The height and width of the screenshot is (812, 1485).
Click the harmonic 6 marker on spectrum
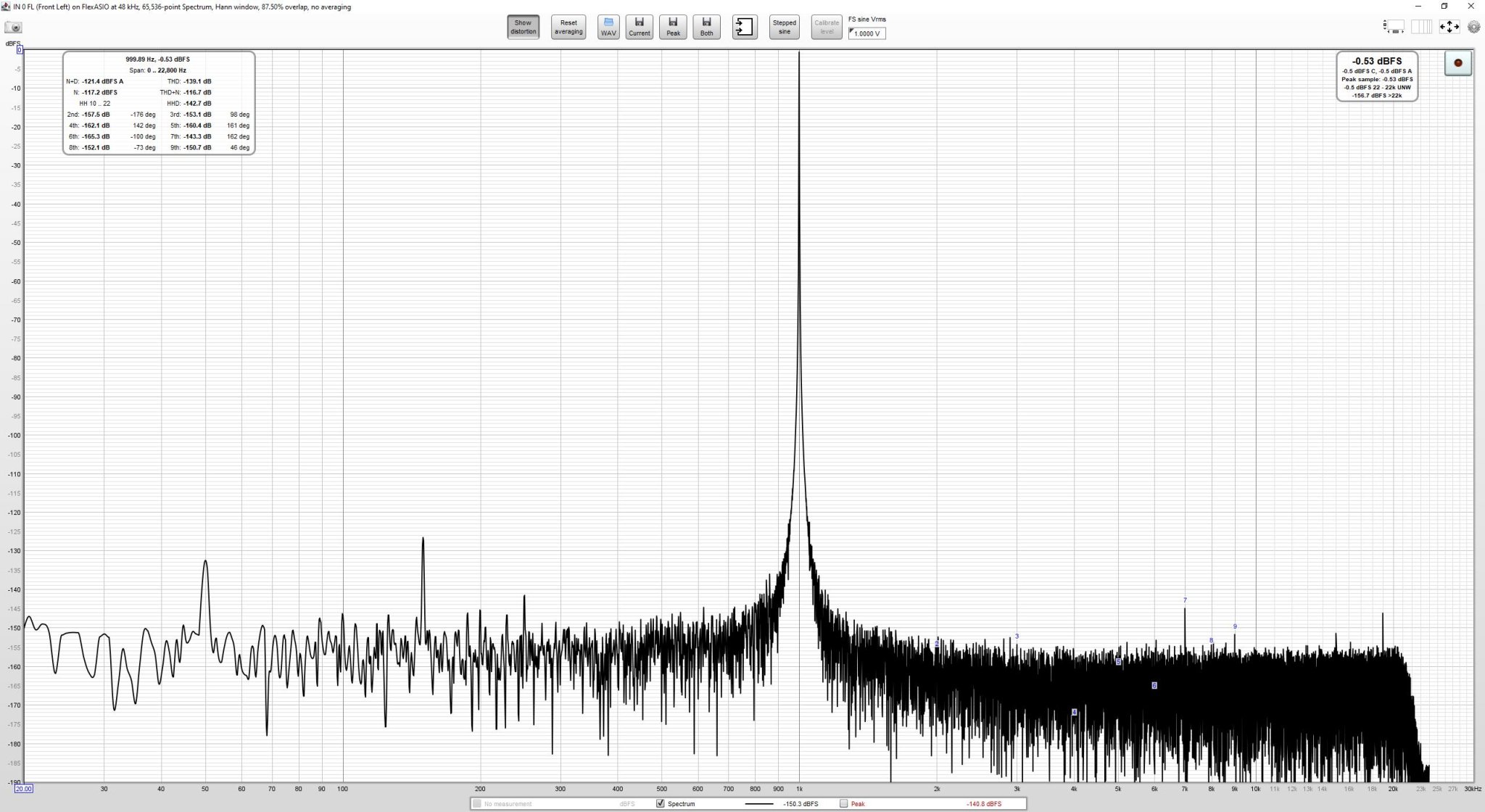[1154, 685]
